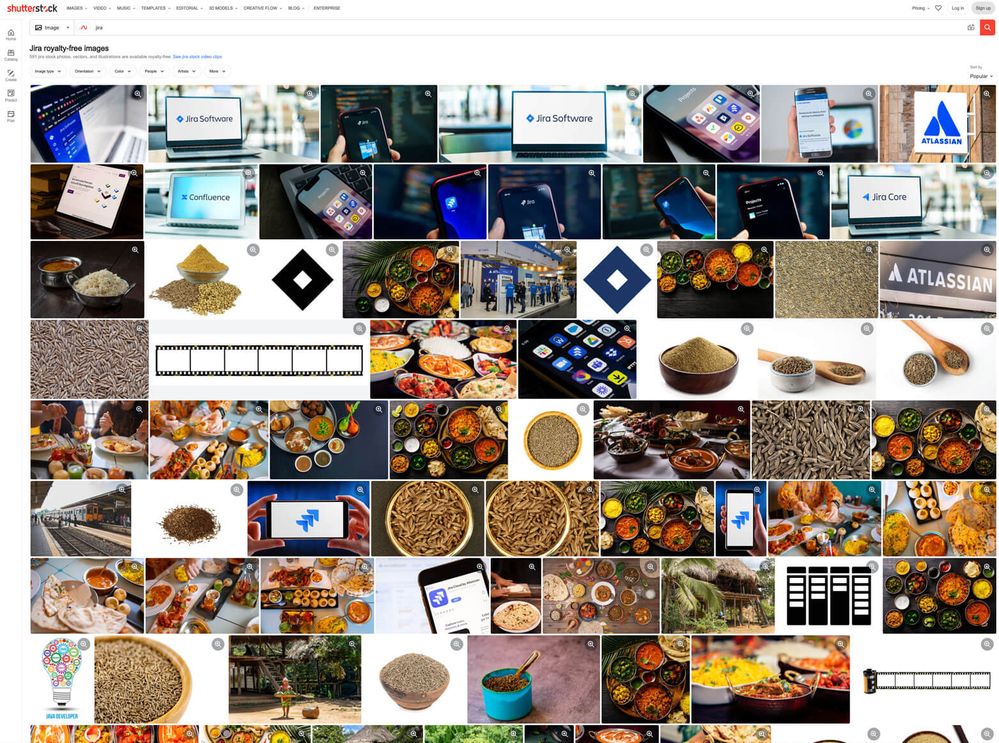This screenshot has height=743, width=999.
Task: Click the search magnifier button
Action: click(987, 27)
